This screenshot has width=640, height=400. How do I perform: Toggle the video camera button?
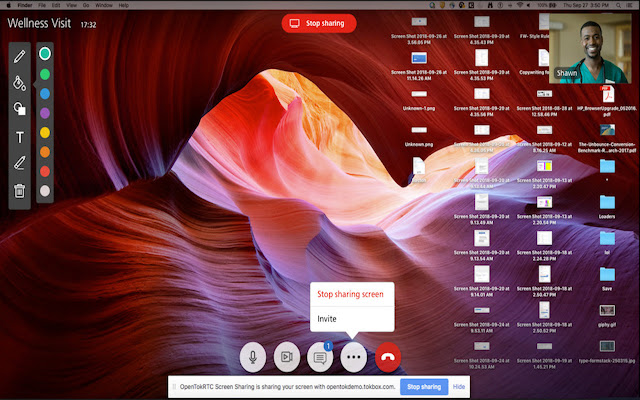coord(288,355)
